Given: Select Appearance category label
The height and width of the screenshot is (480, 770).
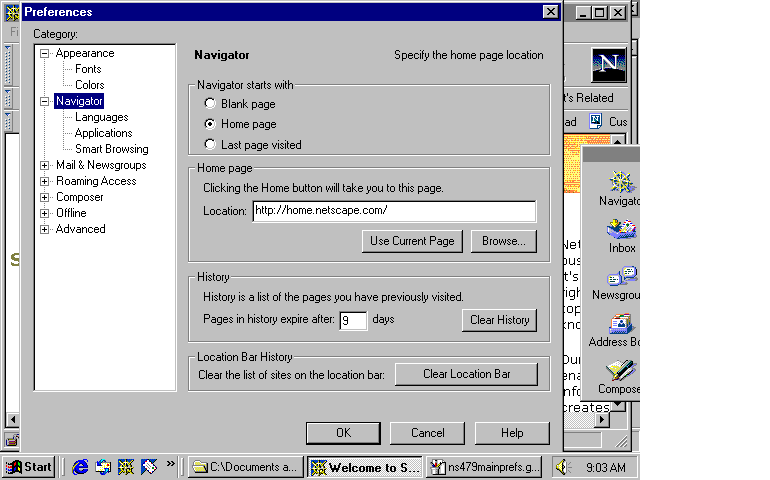Looking at the screenshot, I should click(84, 53).
